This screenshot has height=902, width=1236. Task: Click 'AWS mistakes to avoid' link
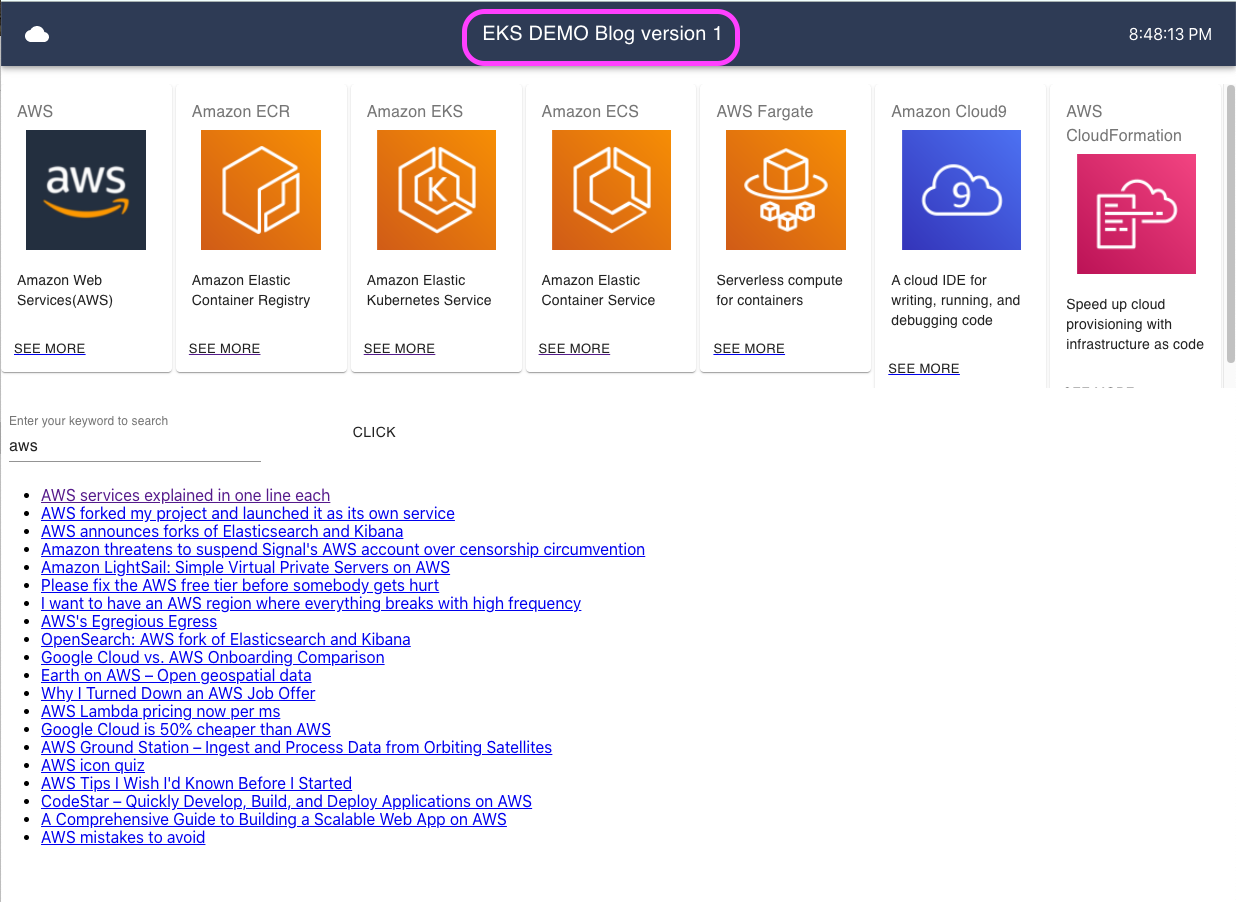[x=123, y=837]
